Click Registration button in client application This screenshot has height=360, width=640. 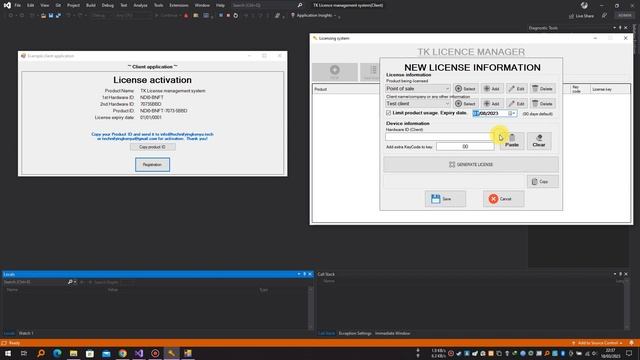click(x=152, y=164)
